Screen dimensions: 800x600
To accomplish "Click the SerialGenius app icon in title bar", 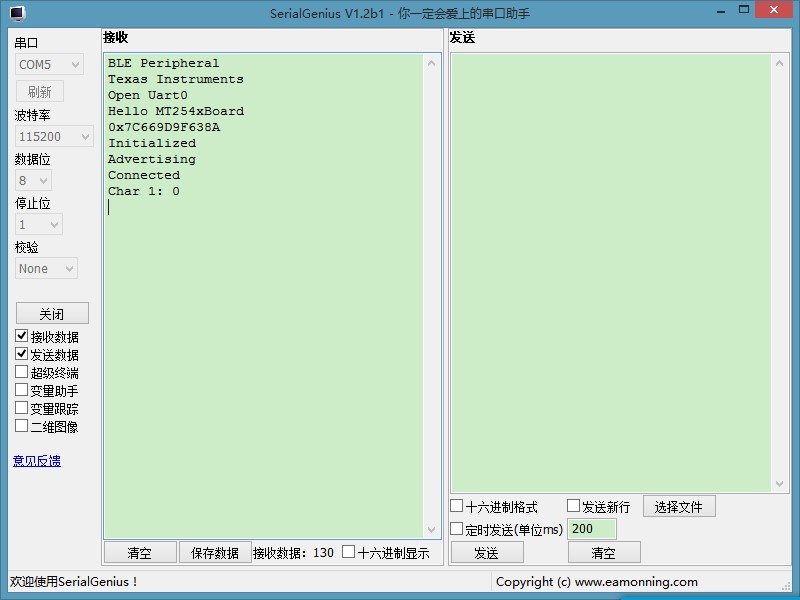I will point(17,13).
